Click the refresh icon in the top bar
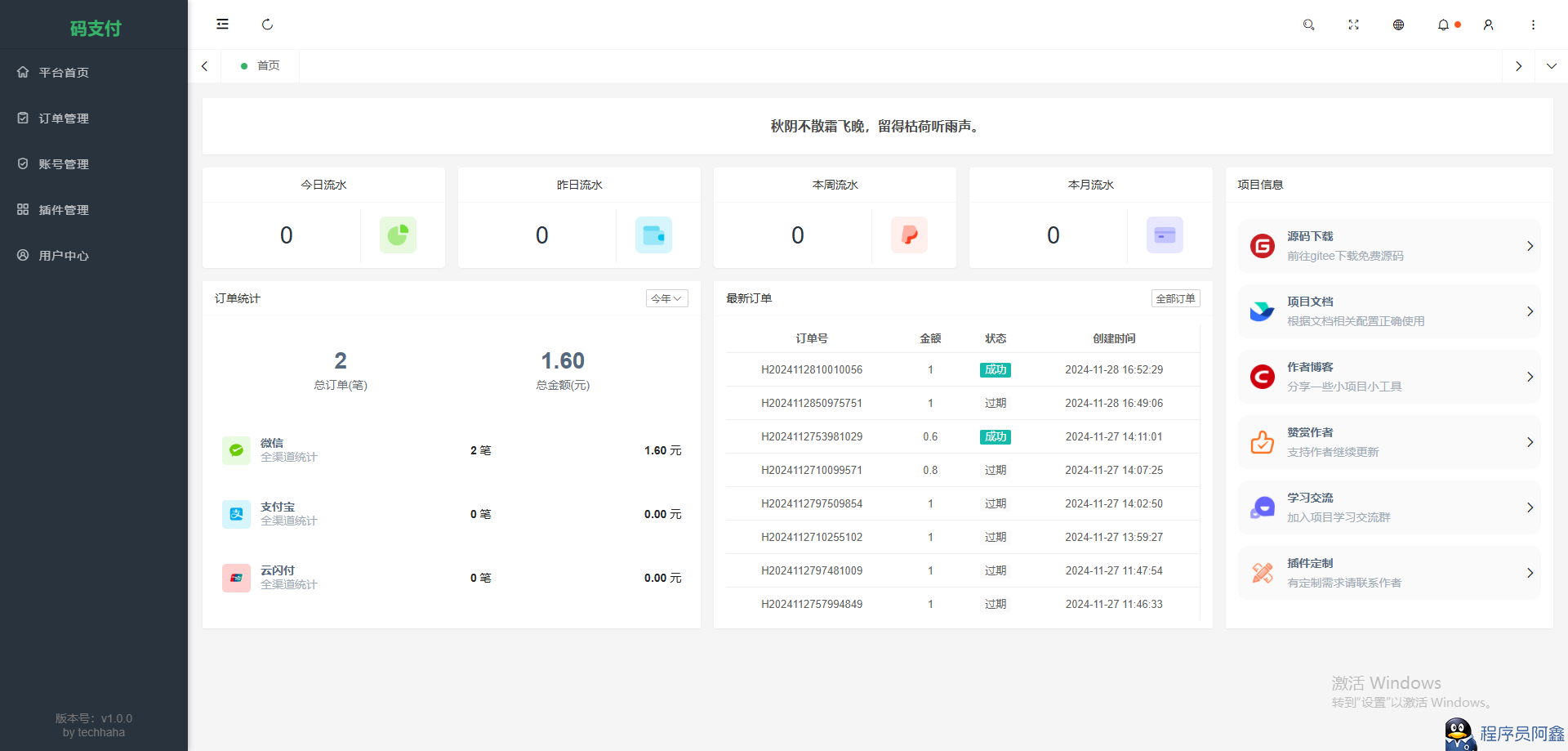 coord(267,25)
